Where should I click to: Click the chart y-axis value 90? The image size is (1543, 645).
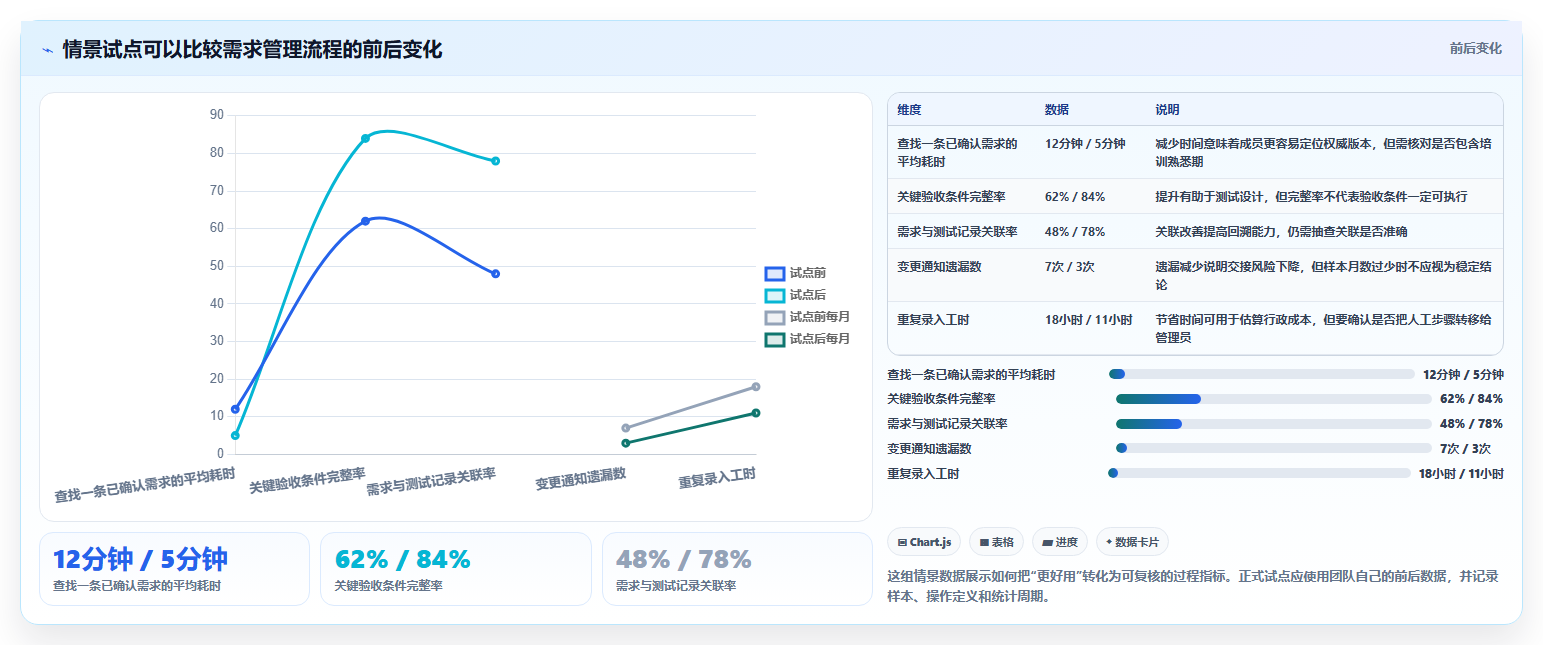(x=217, y=115)
